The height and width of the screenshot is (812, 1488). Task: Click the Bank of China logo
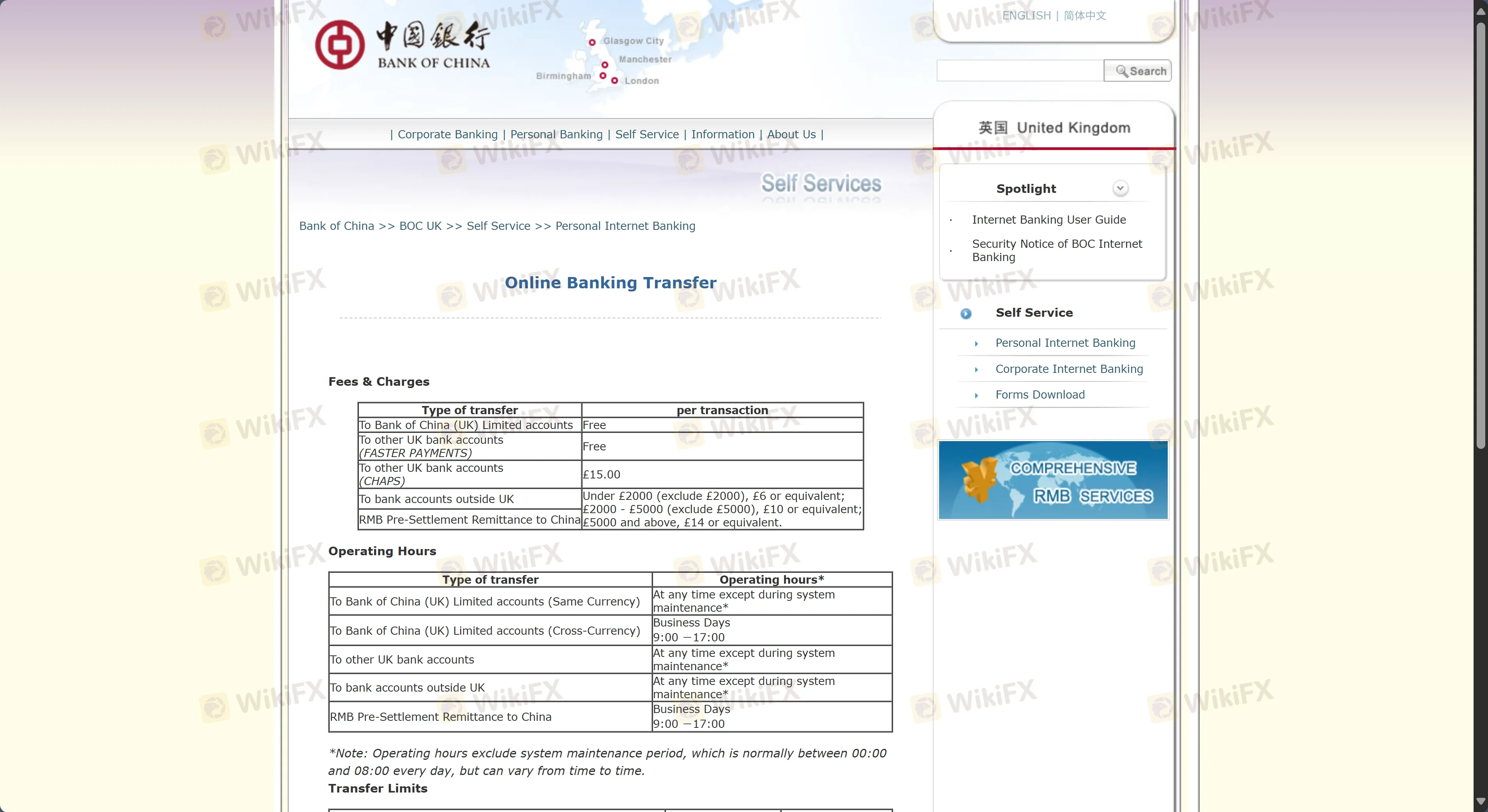point(402,45)
